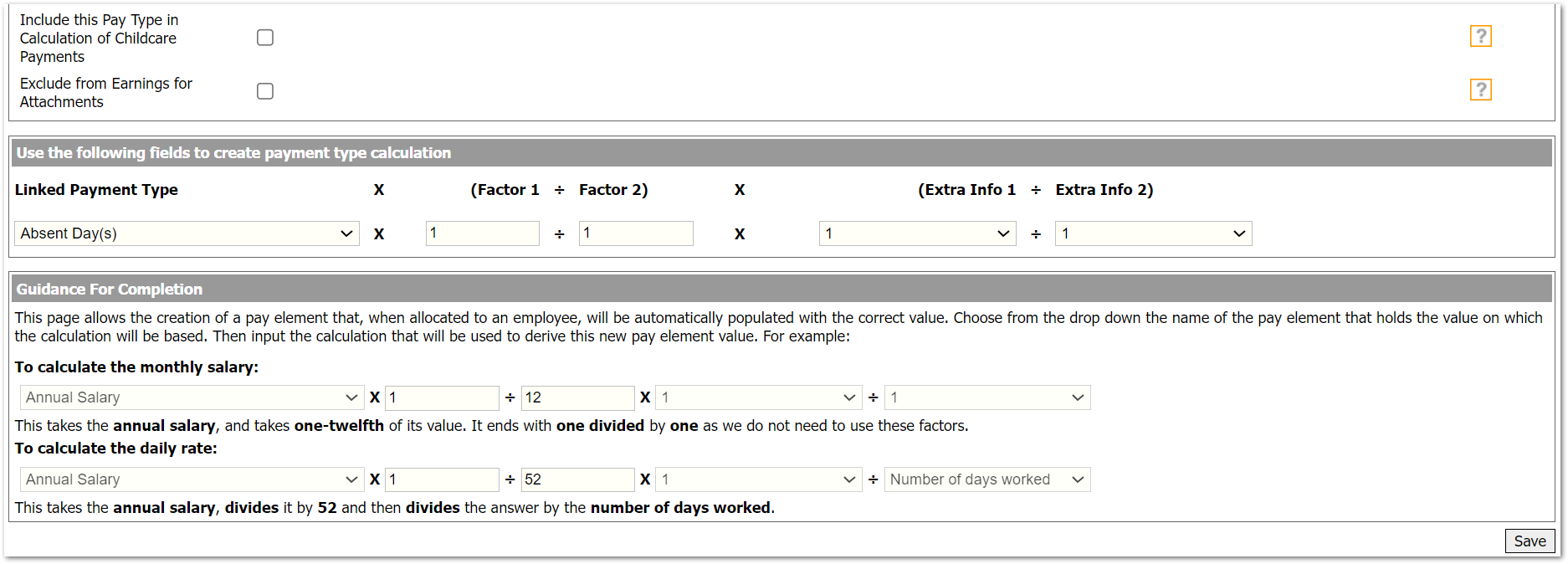Click help icon for Childcare Payments option

(1480, 36)
